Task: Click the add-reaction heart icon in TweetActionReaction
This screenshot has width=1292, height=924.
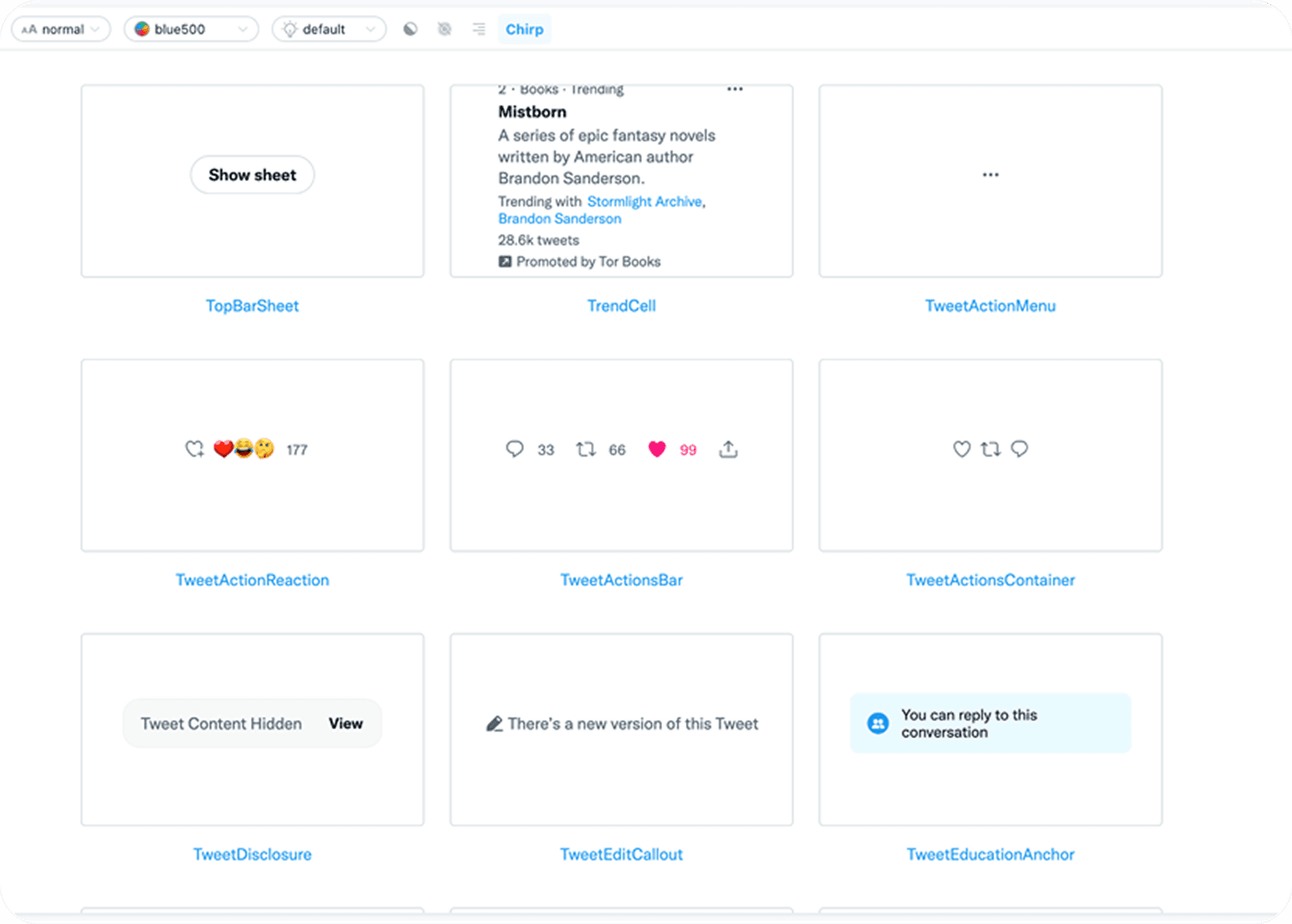Action: 194,449
